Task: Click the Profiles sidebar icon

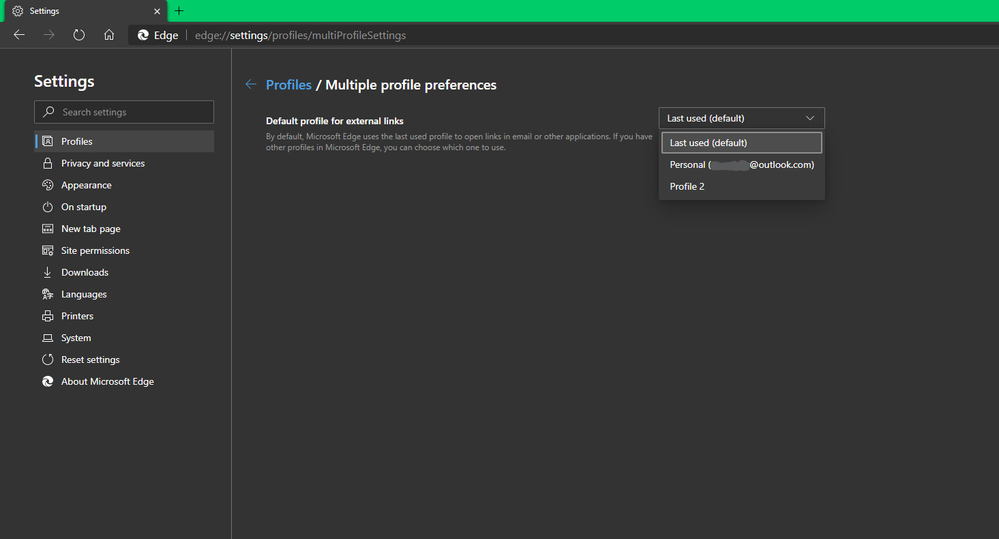Action: [48, 141]
